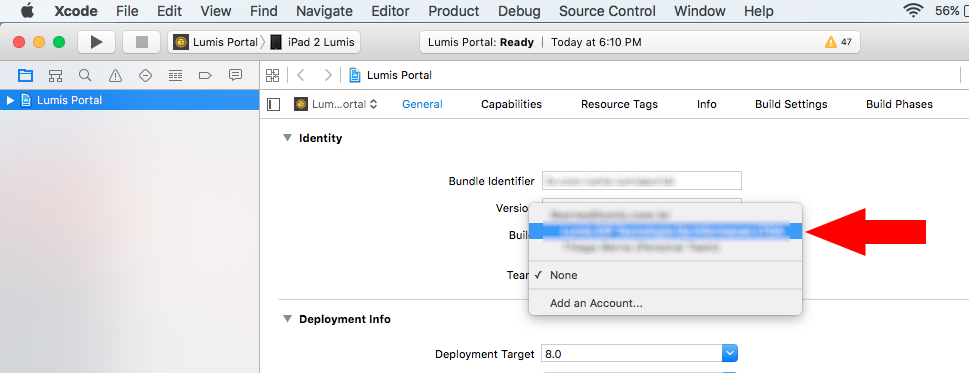Viewport: 969px width, 373px height.
Task: Open the Issue navigator warning triangle icon
Action: pos(116,75)
